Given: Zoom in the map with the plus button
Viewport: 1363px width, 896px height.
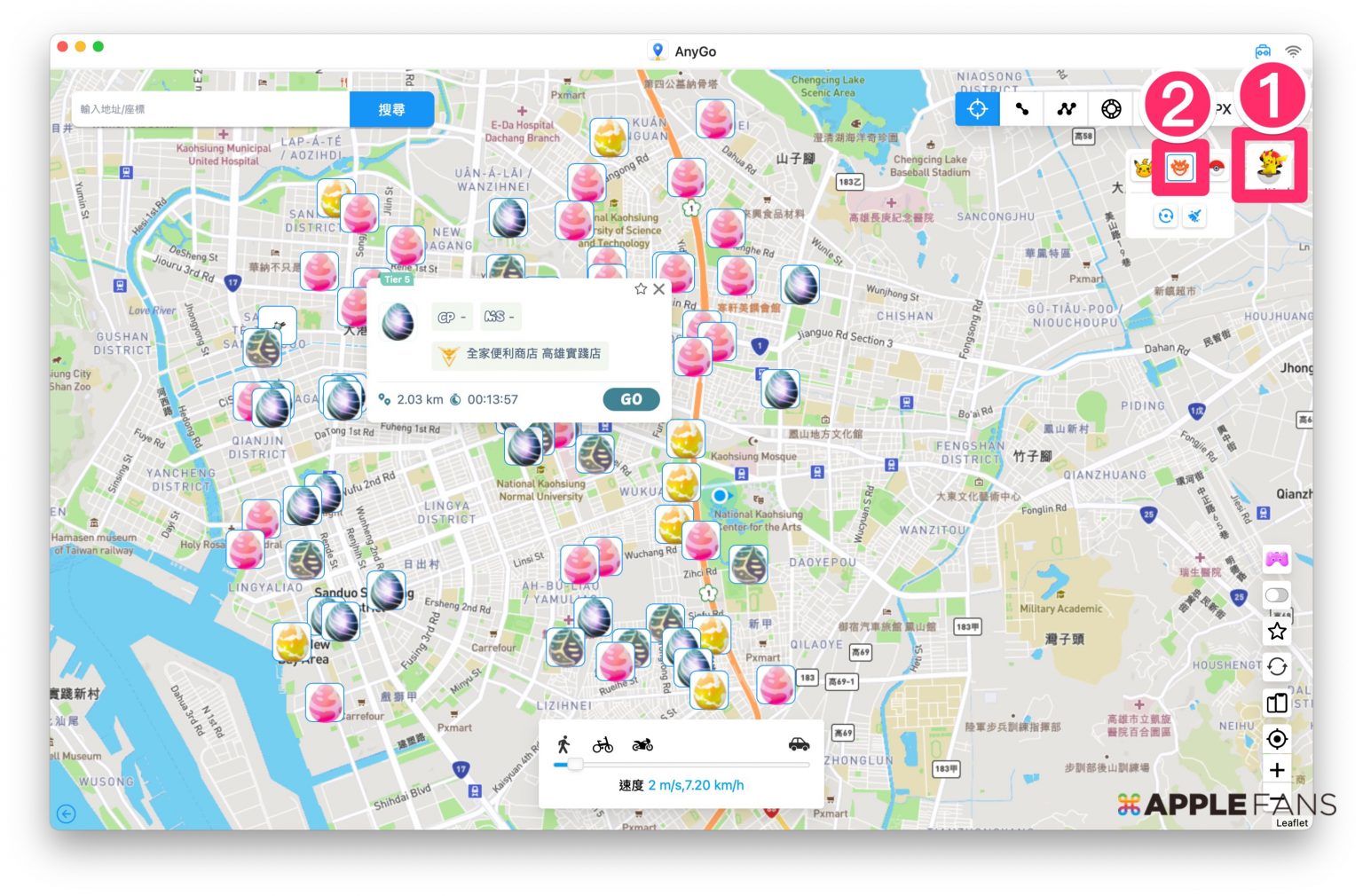Looking at the screenshot, I should [x=1277, y=770].
